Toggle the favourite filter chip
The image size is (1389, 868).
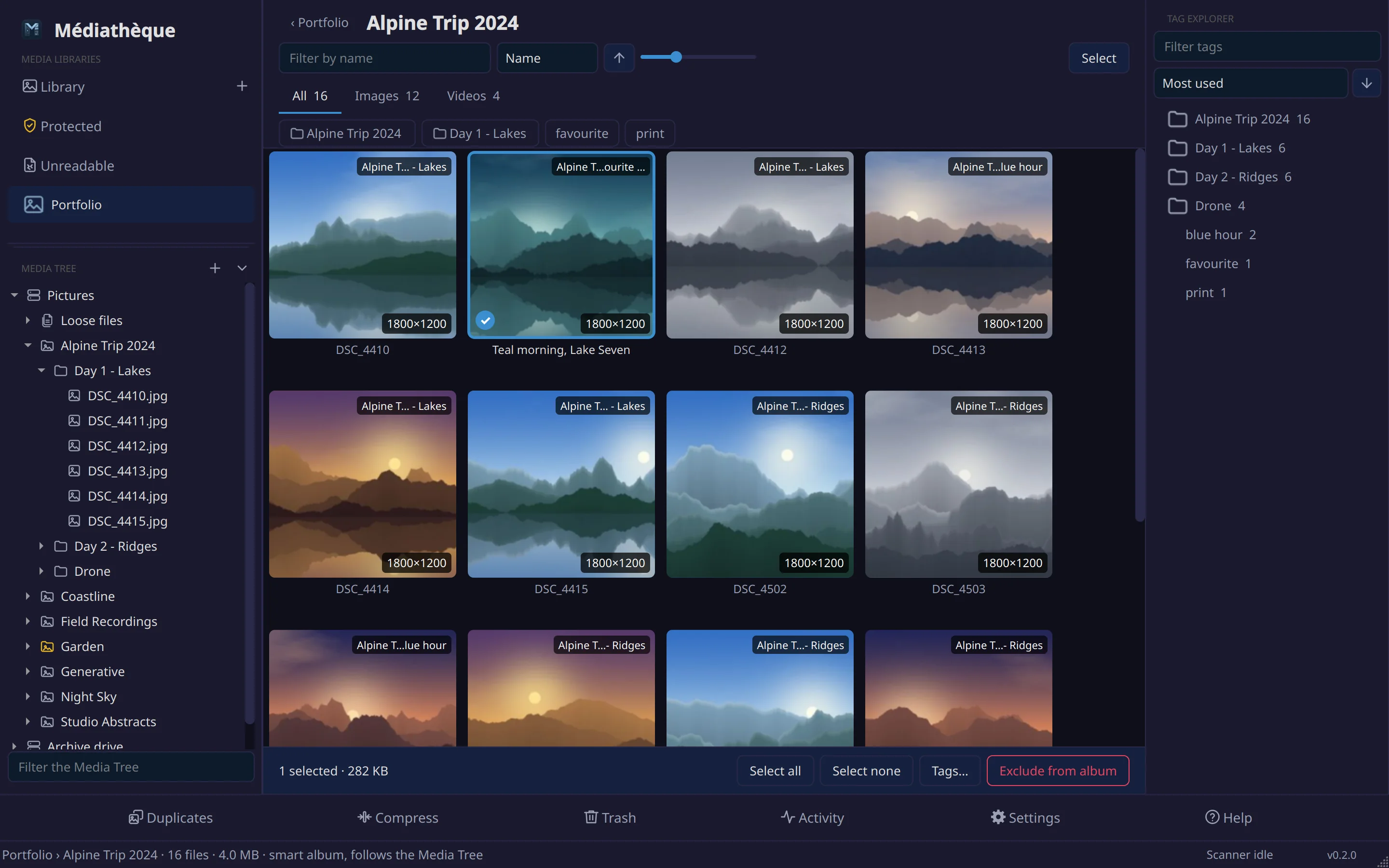[582, 133]
